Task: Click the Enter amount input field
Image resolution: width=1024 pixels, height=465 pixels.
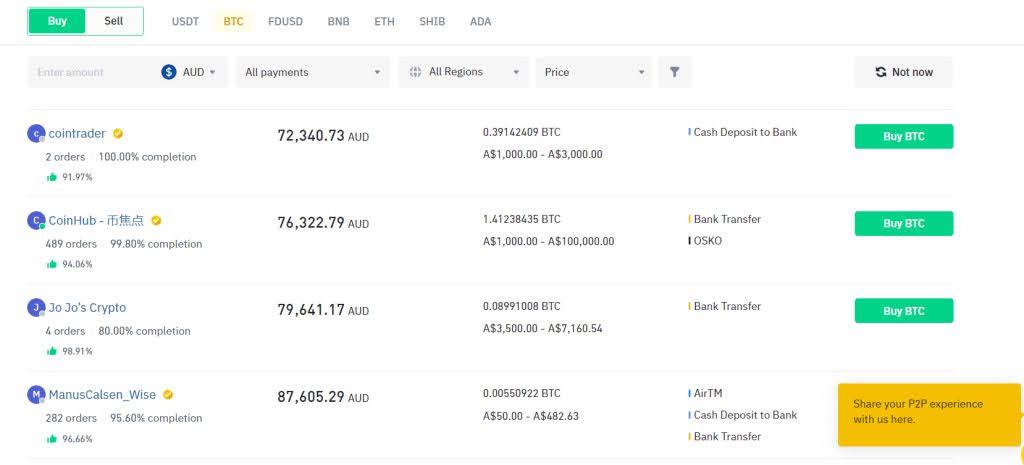Action: pos(91,72)
